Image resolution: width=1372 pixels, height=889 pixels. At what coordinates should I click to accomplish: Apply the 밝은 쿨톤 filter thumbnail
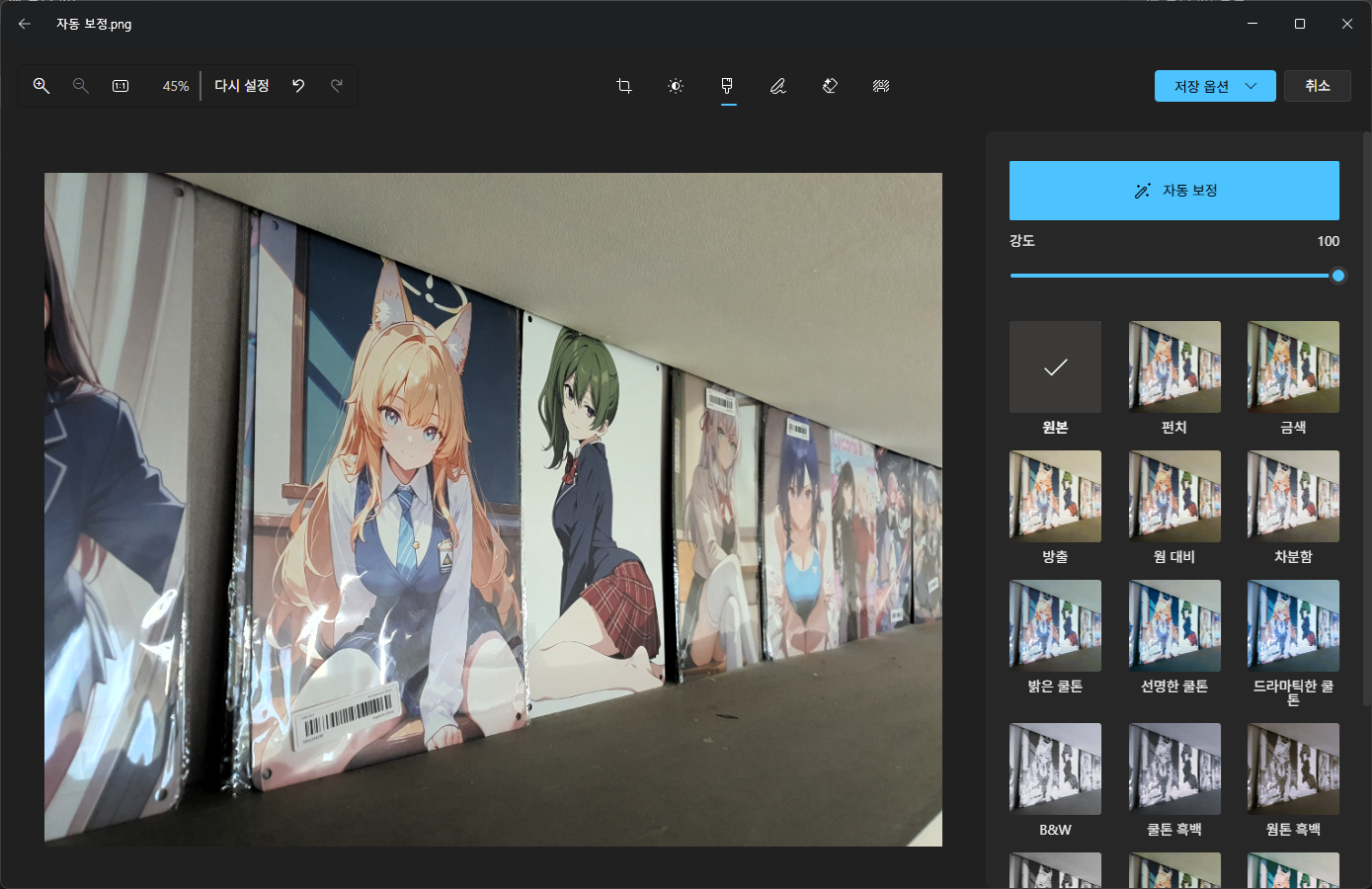[1055, 625]
